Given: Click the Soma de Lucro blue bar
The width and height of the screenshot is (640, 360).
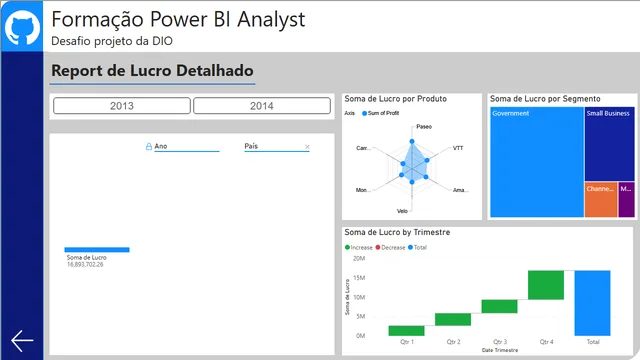Looking at the screenshot, I should [x=97, y=250].
